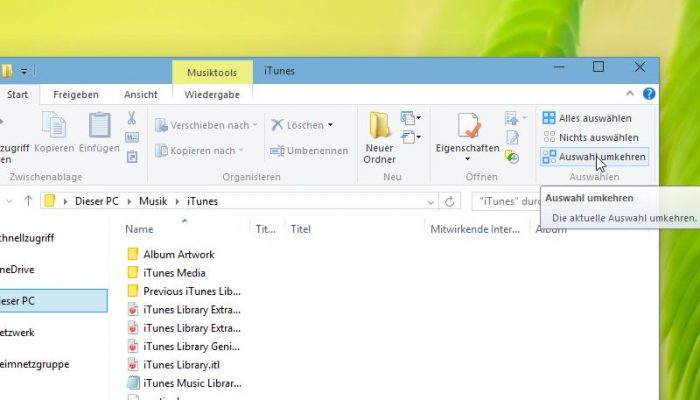Click the copy path icon below scissors
Image resolution: width=700 pixels, height=400 pixels.
(132, 138)
